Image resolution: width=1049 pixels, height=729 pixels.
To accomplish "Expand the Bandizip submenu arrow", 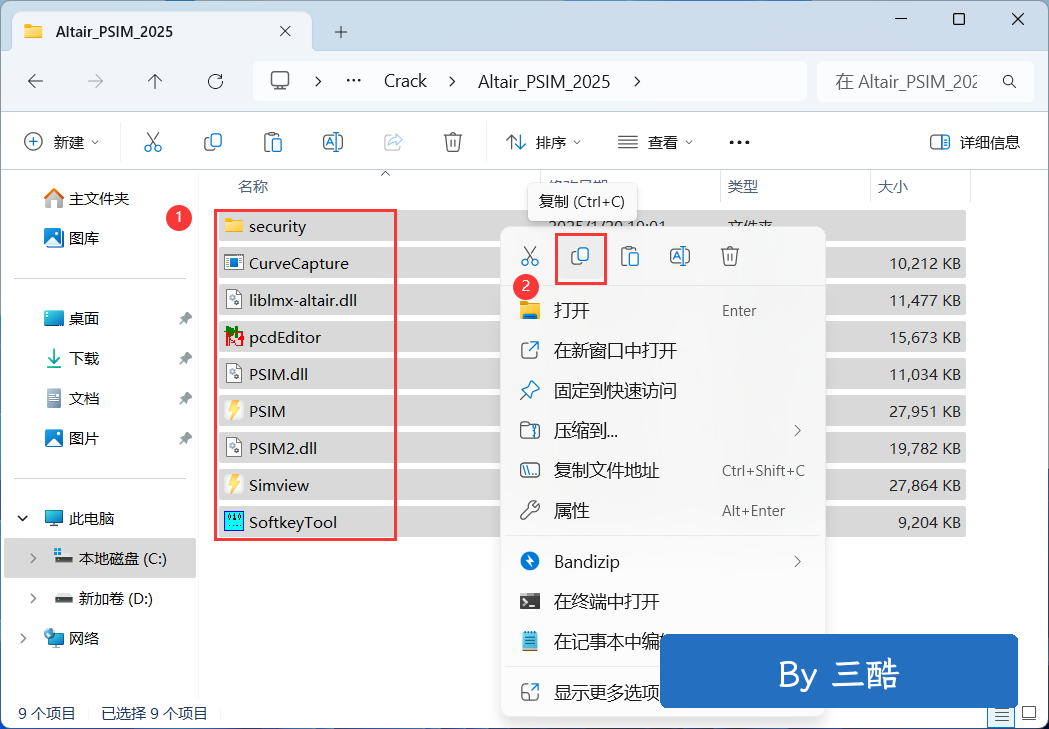I will pyautogui.click(x=797, y=561).
